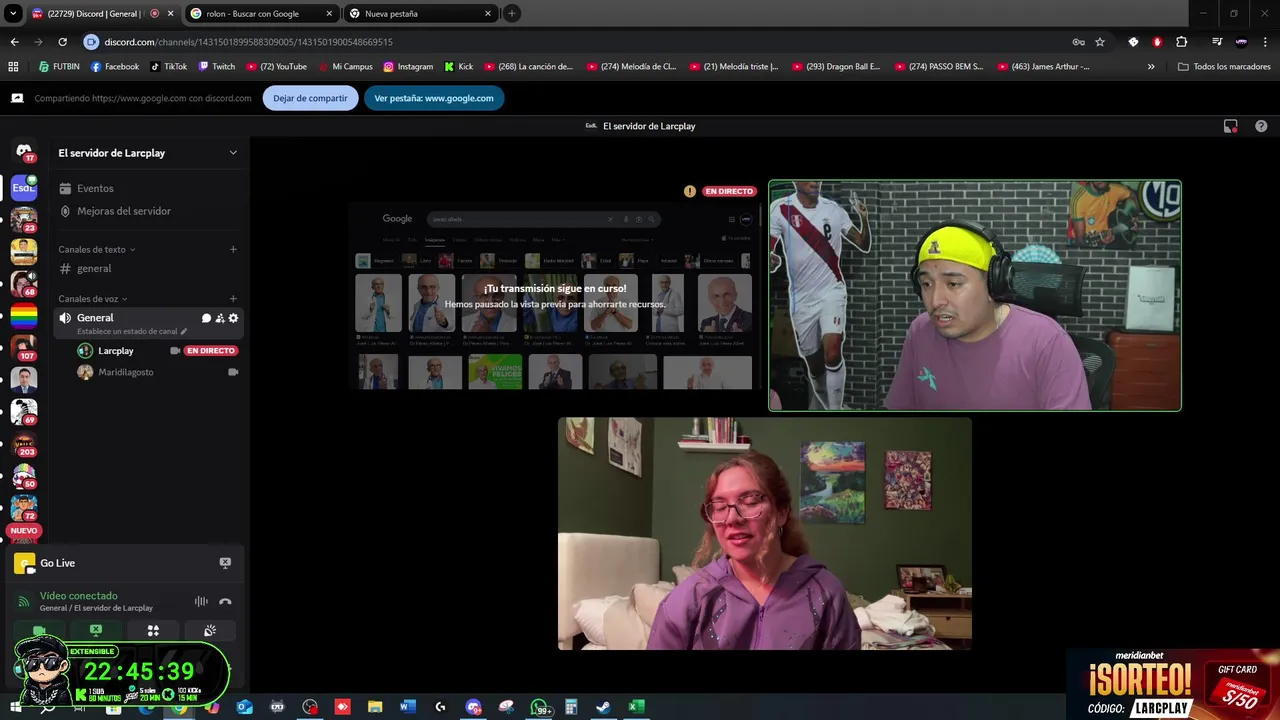Click the Dejar de compartir button
This screenshot has height=720, width=1280.
(310, 98)
